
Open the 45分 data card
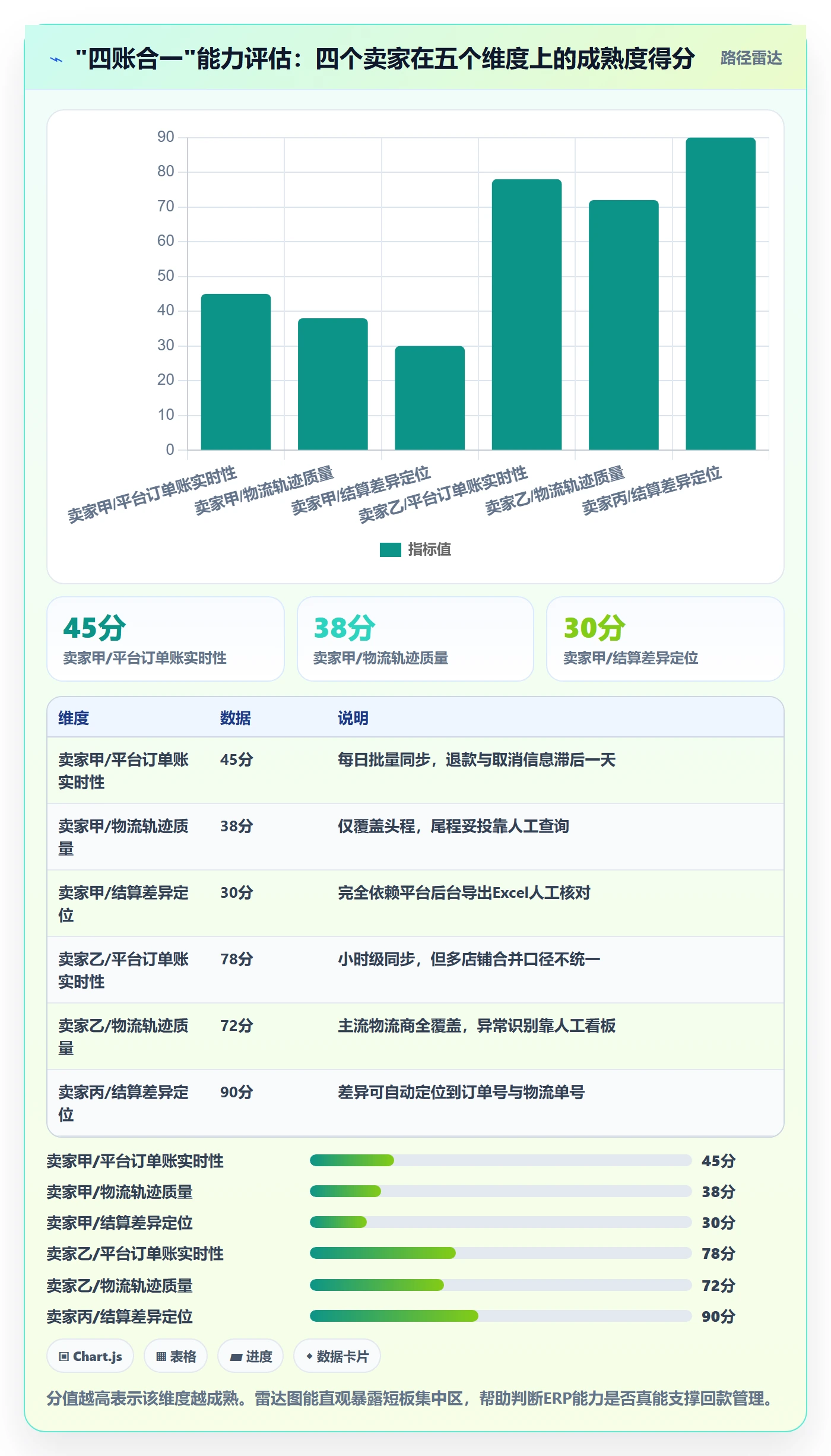(166, 639)
